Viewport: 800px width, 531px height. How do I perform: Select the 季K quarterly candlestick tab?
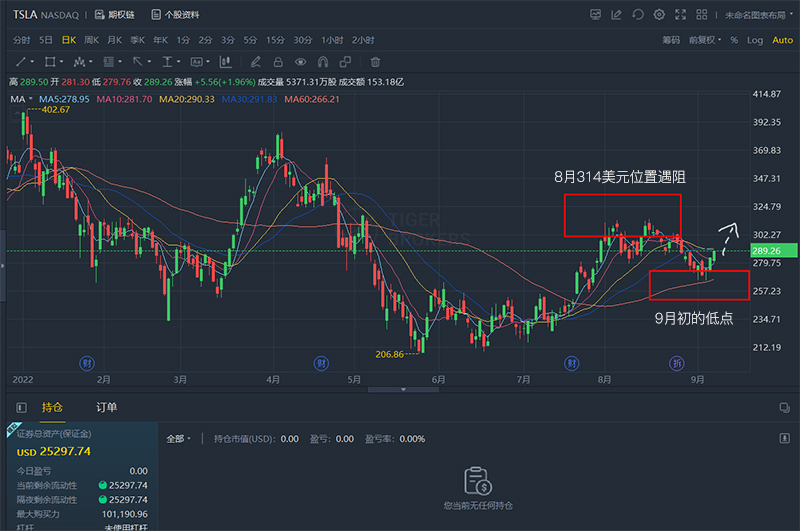pyautogui.click(x=138, y=40)
